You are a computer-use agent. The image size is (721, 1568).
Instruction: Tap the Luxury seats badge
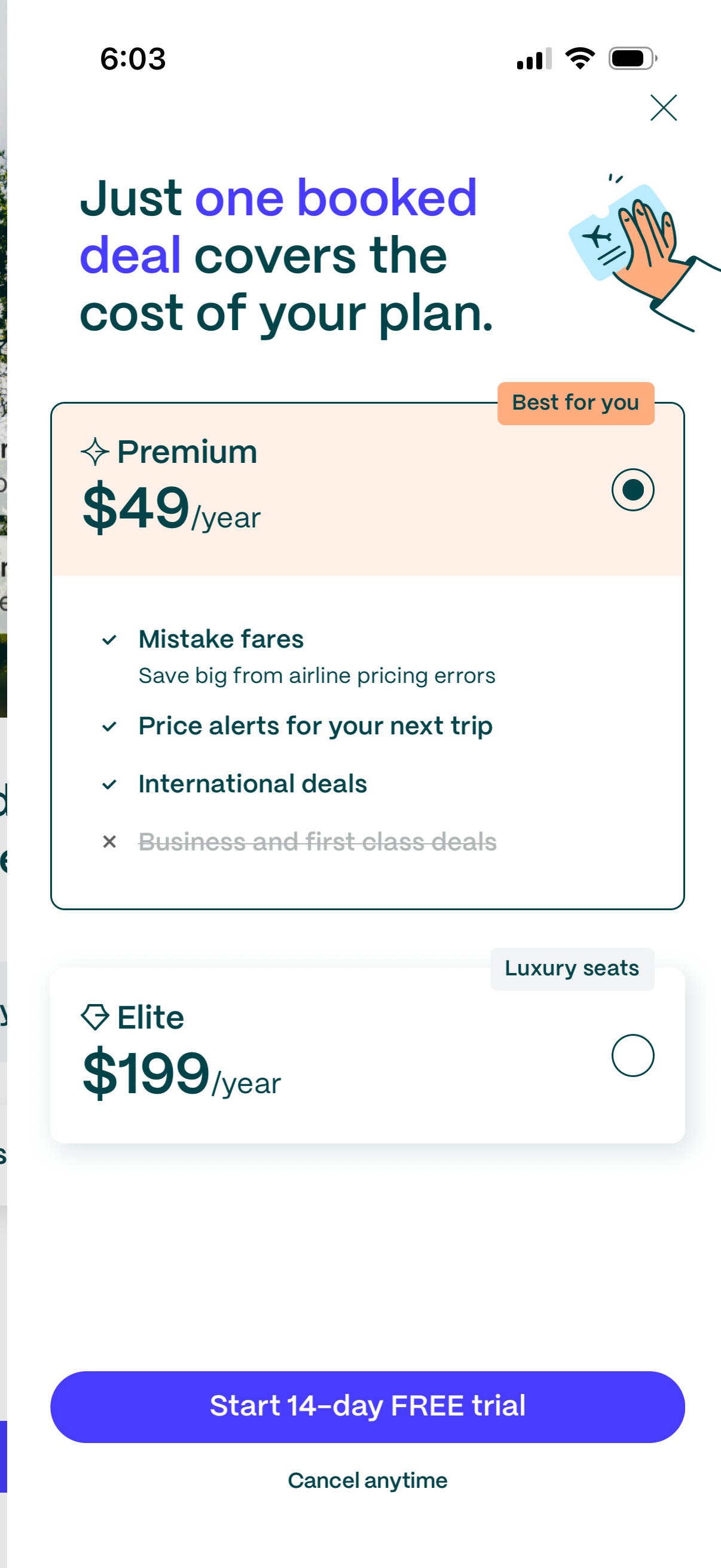coord(572,968)
